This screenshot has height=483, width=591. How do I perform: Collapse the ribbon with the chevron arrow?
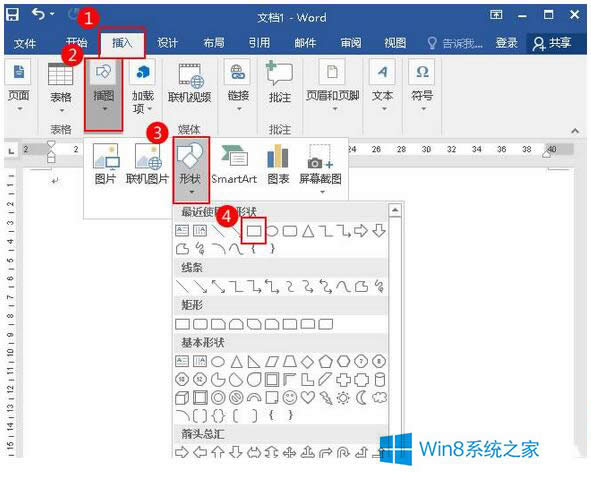(575, 131)
